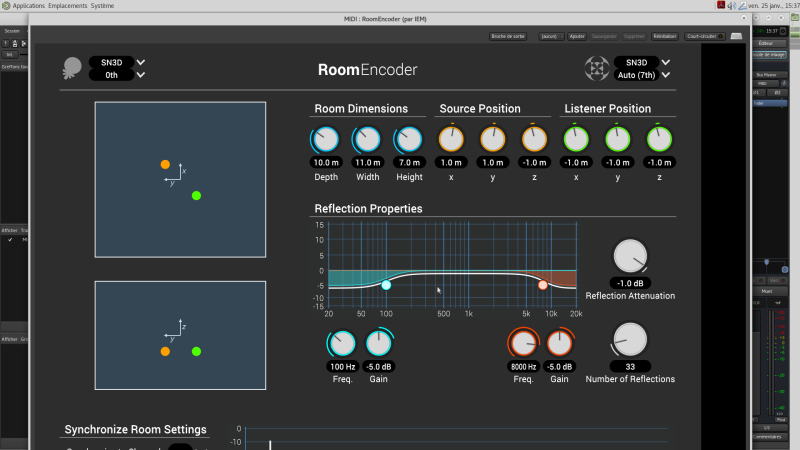Open the Applications menu
Viewport: 800px width, 450px height.
click(x=29, y=6)
